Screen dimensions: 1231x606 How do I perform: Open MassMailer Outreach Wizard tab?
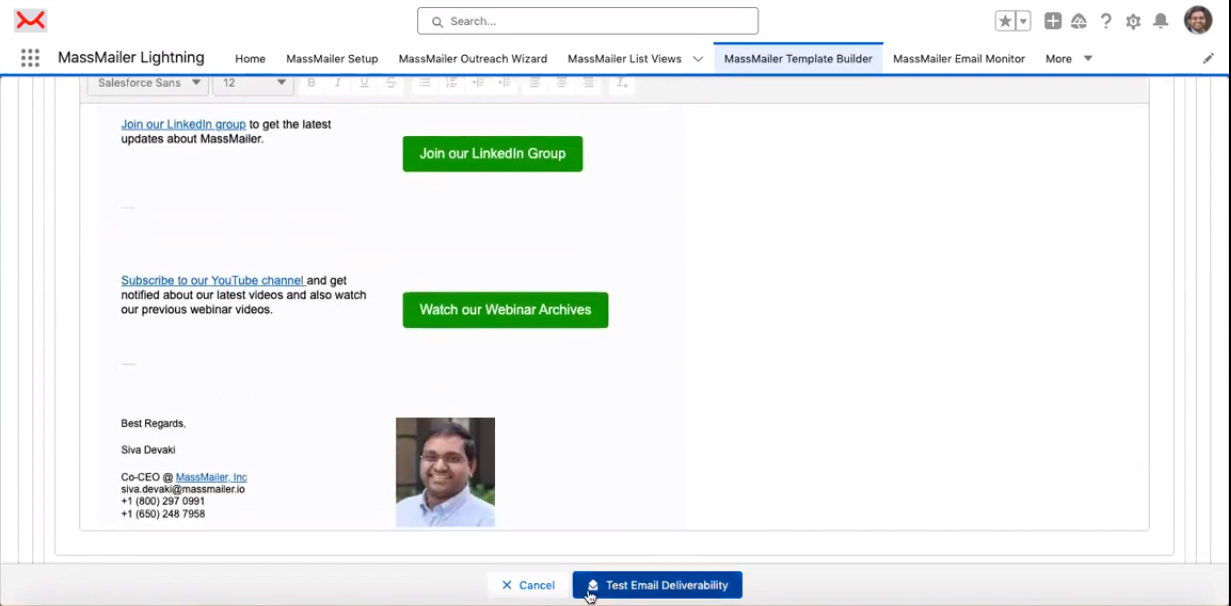pos(473,59)
